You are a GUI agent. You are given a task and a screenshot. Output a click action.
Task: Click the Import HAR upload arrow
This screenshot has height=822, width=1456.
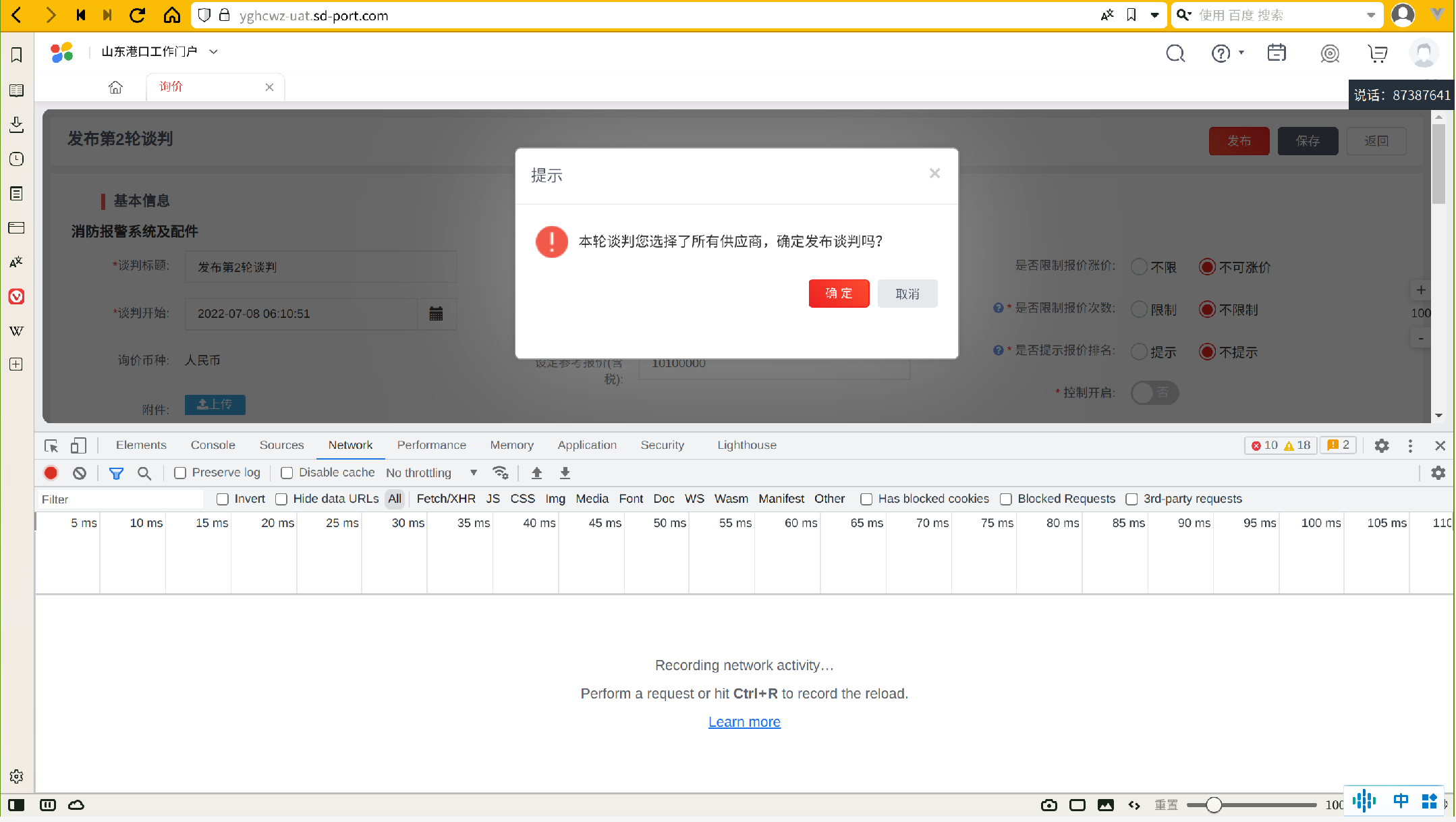point(537,473)
